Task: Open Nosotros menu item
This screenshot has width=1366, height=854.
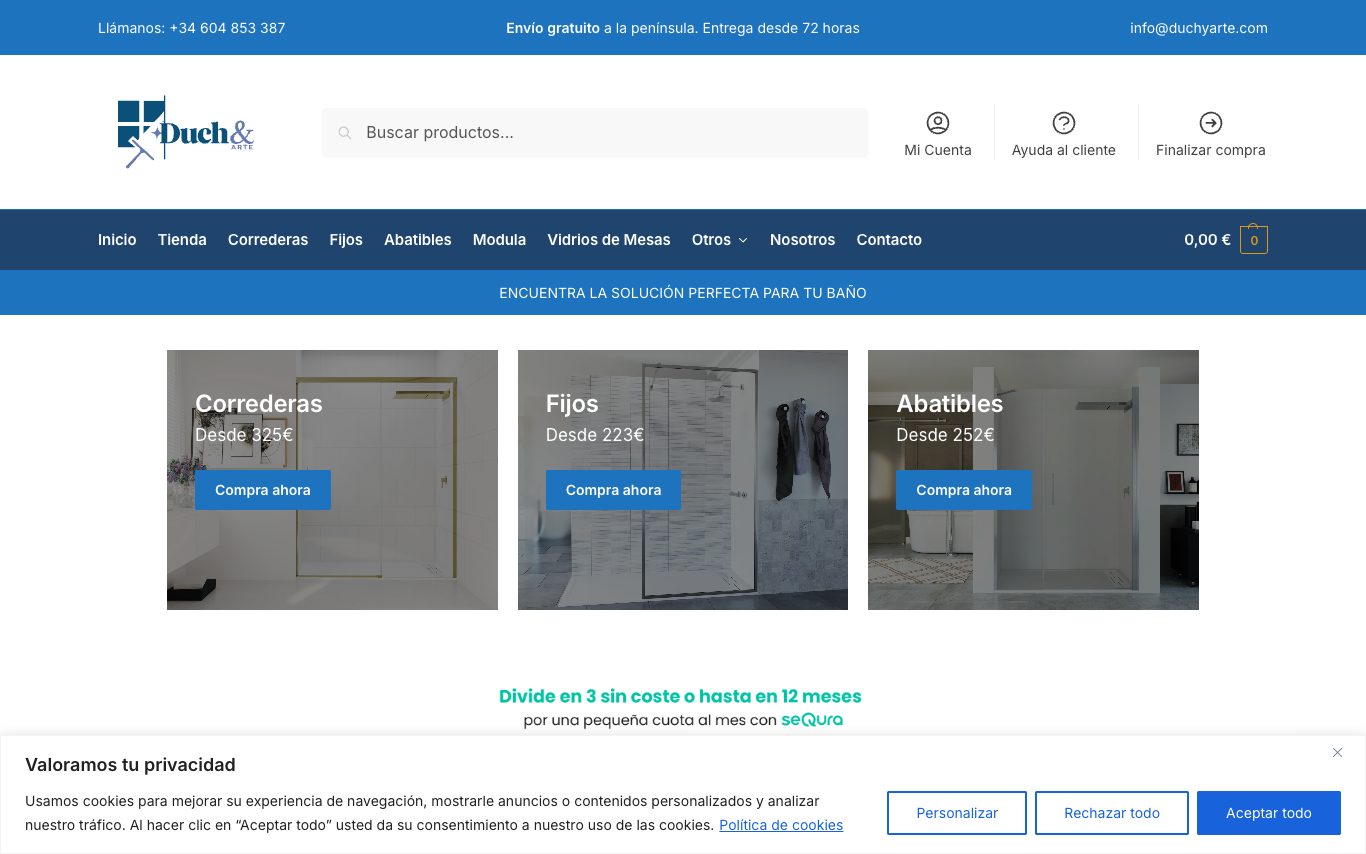Action: click(802, 240)
